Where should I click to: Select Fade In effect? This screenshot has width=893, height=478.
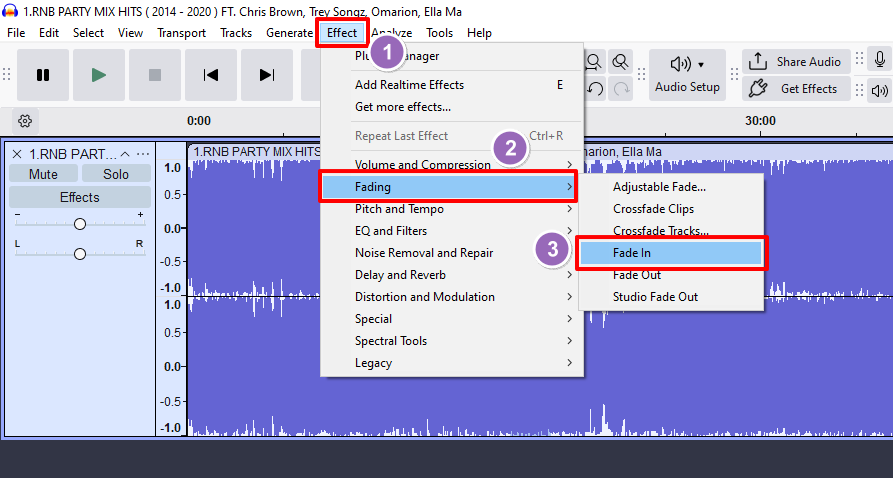671,253
